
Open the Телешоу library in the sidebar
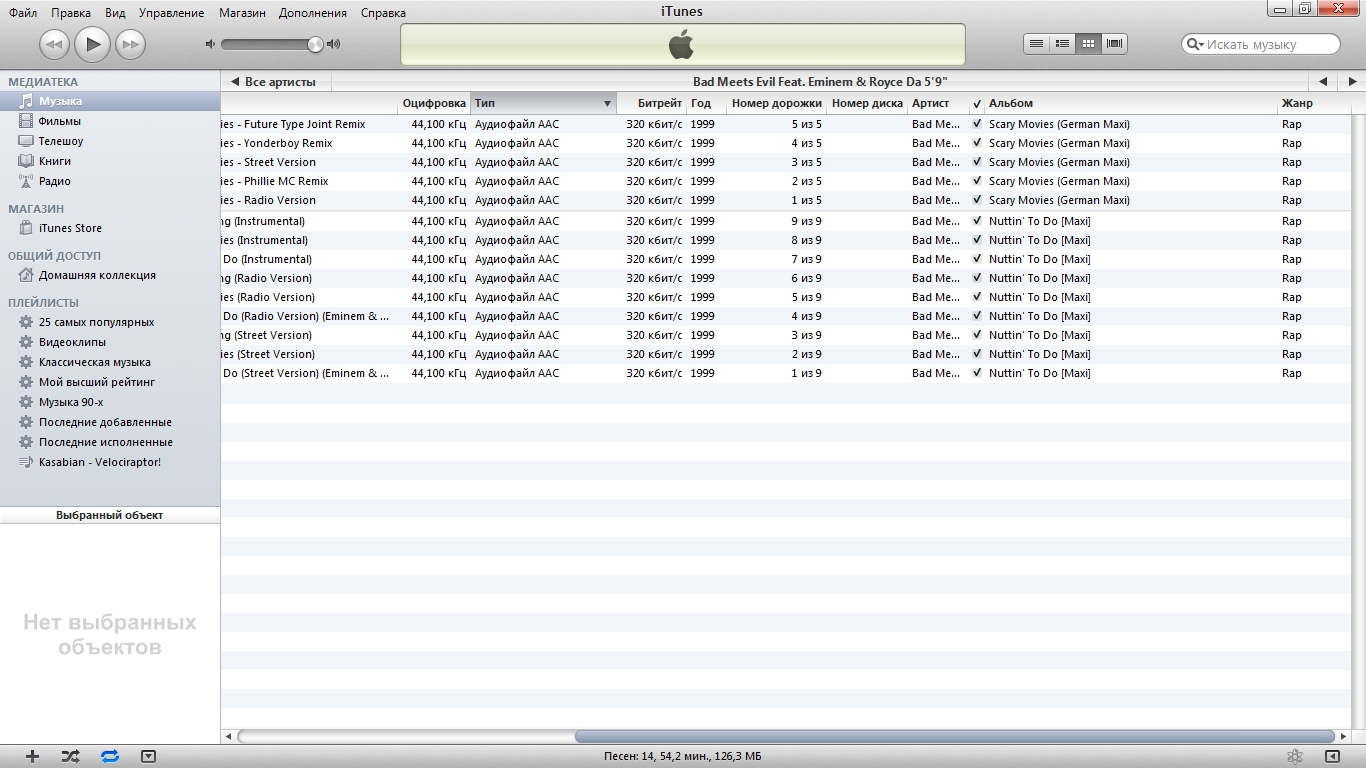[x=110, y=141]
